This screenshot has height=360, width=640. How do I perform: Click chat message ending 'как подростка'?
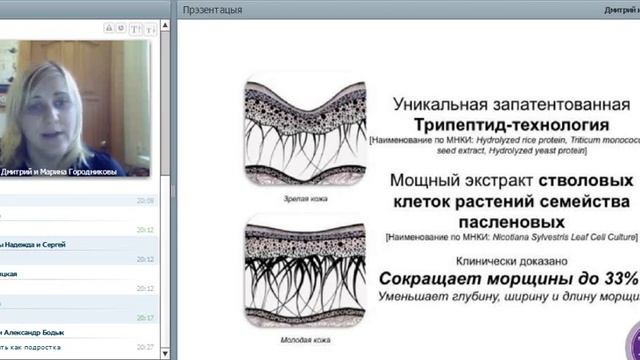coord(30,347)
